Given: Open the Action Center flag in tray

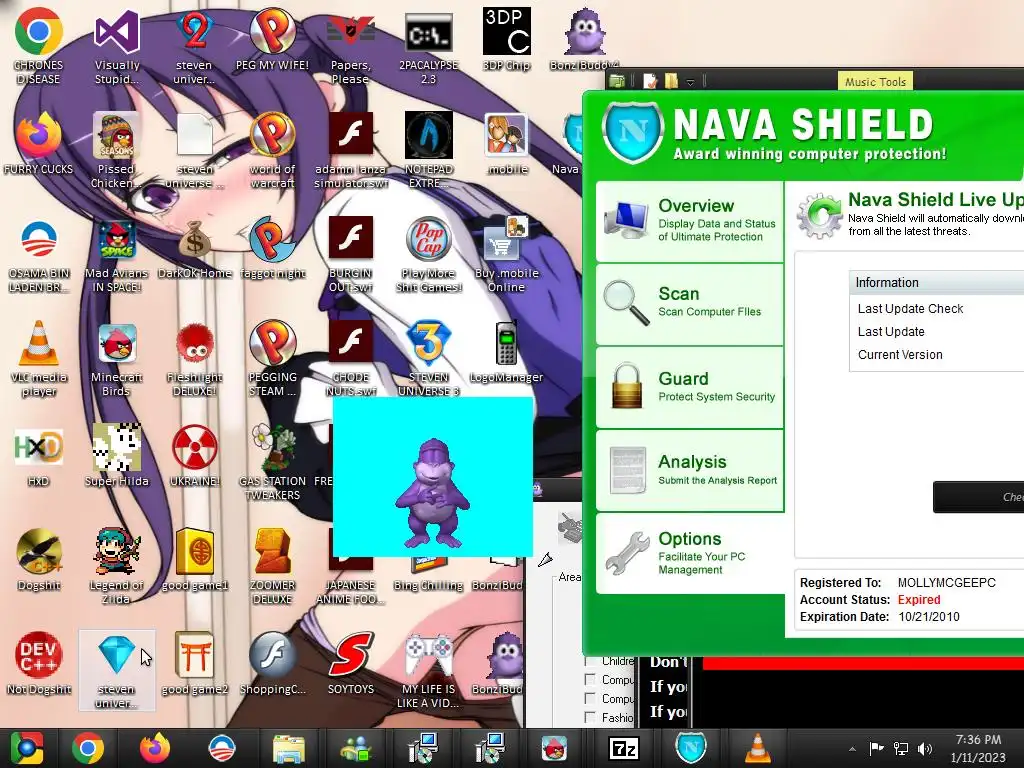Looking at the screenshot, I should pyautogui.click(x=876, y=748).
